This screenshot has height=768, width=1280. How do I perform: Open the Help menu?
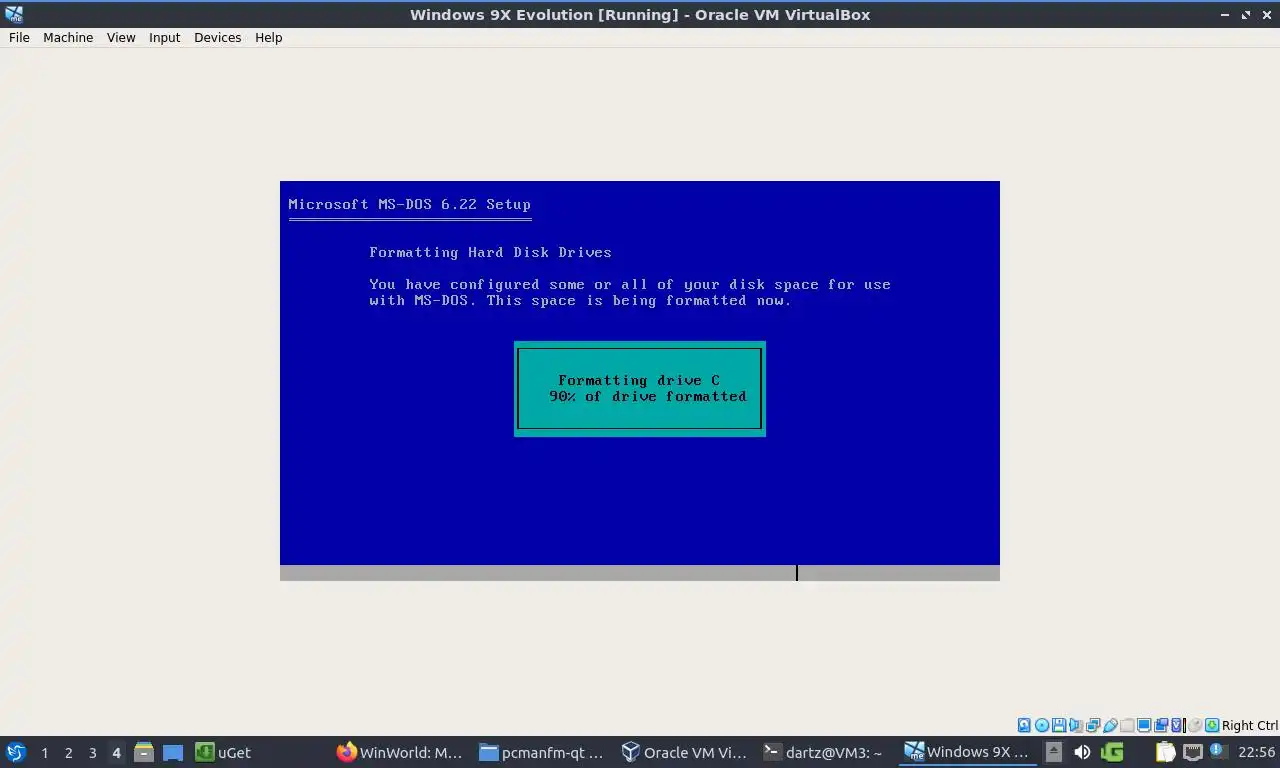[x=268, y=37]
